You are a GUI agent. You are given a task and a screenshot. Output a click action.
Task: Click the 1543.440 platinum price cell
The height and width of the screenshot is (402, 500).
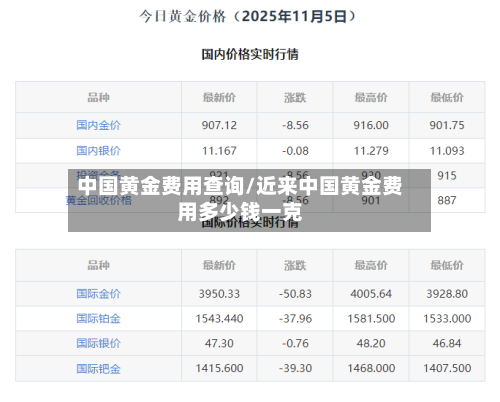[x=219, y=318]
